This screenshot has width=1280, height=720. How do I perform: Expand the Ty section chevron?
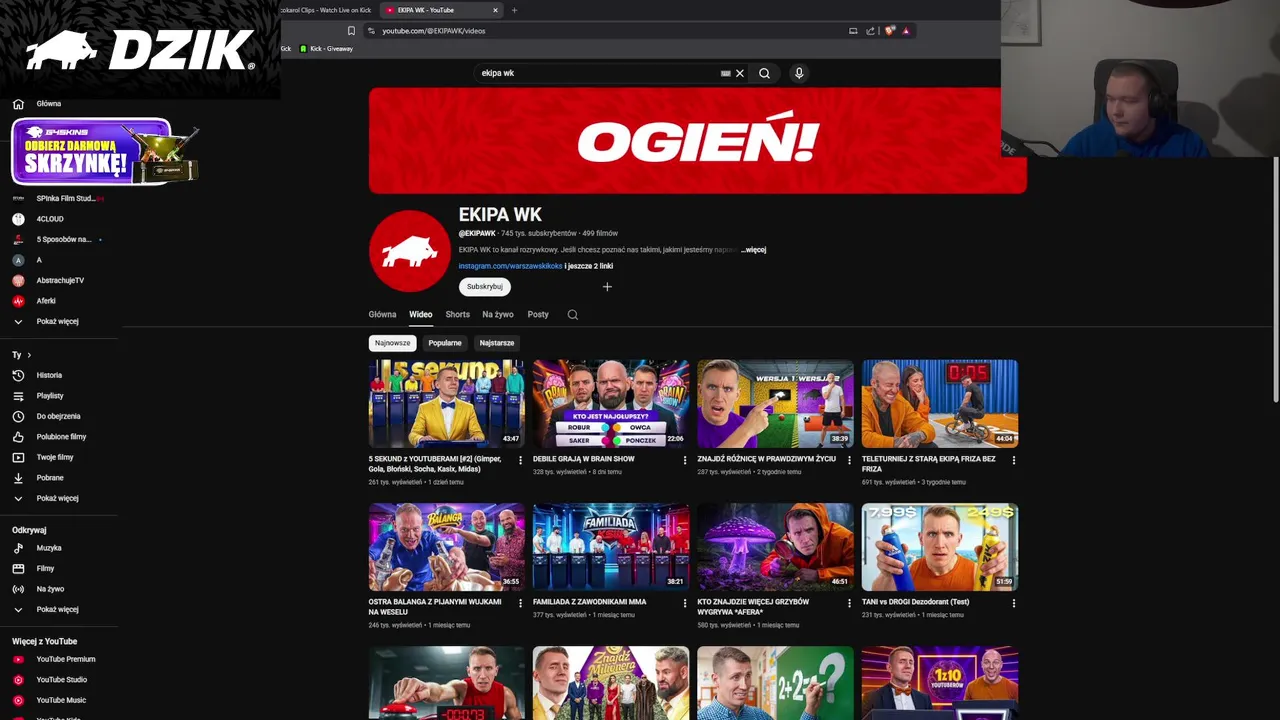coord(29,355)
